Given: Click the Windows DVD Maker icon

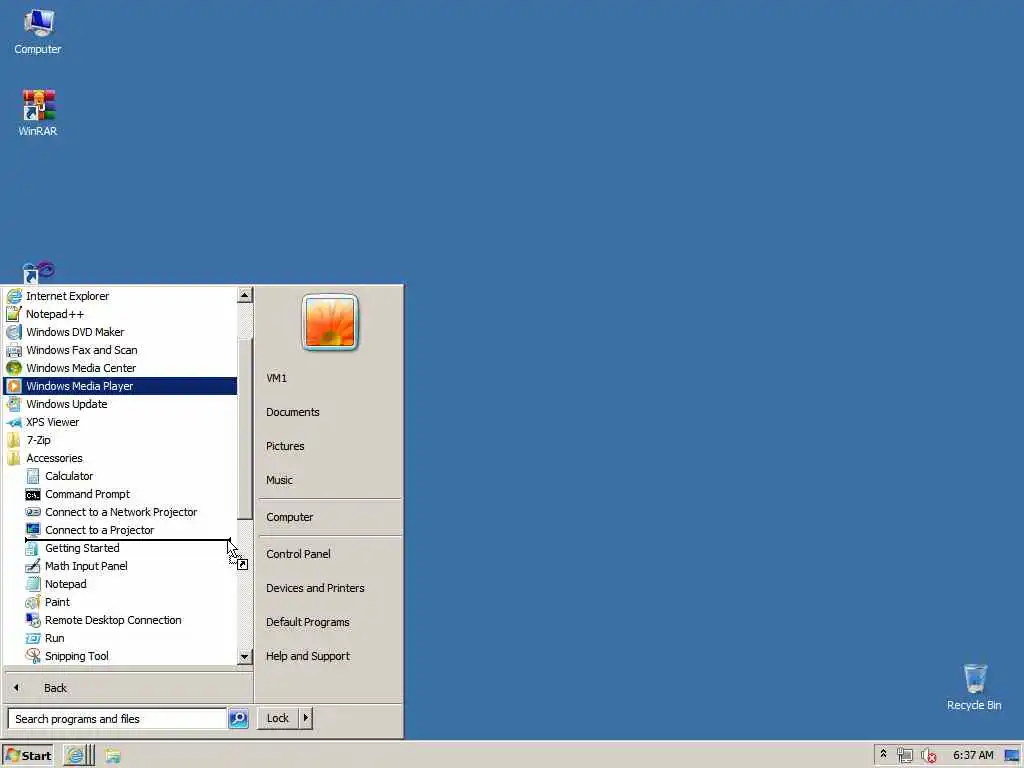Looking at the screenshot, I should pos(14,332).
